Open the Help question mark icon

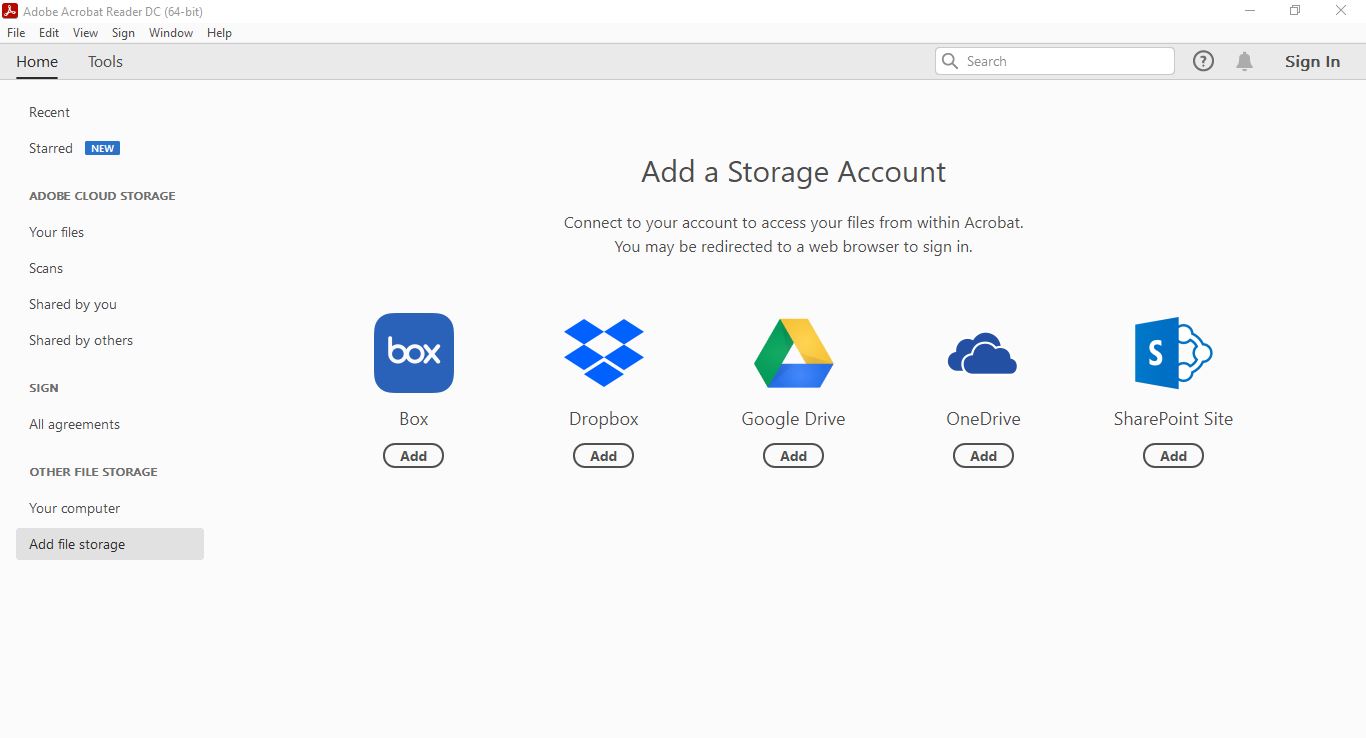(1204, 61)
